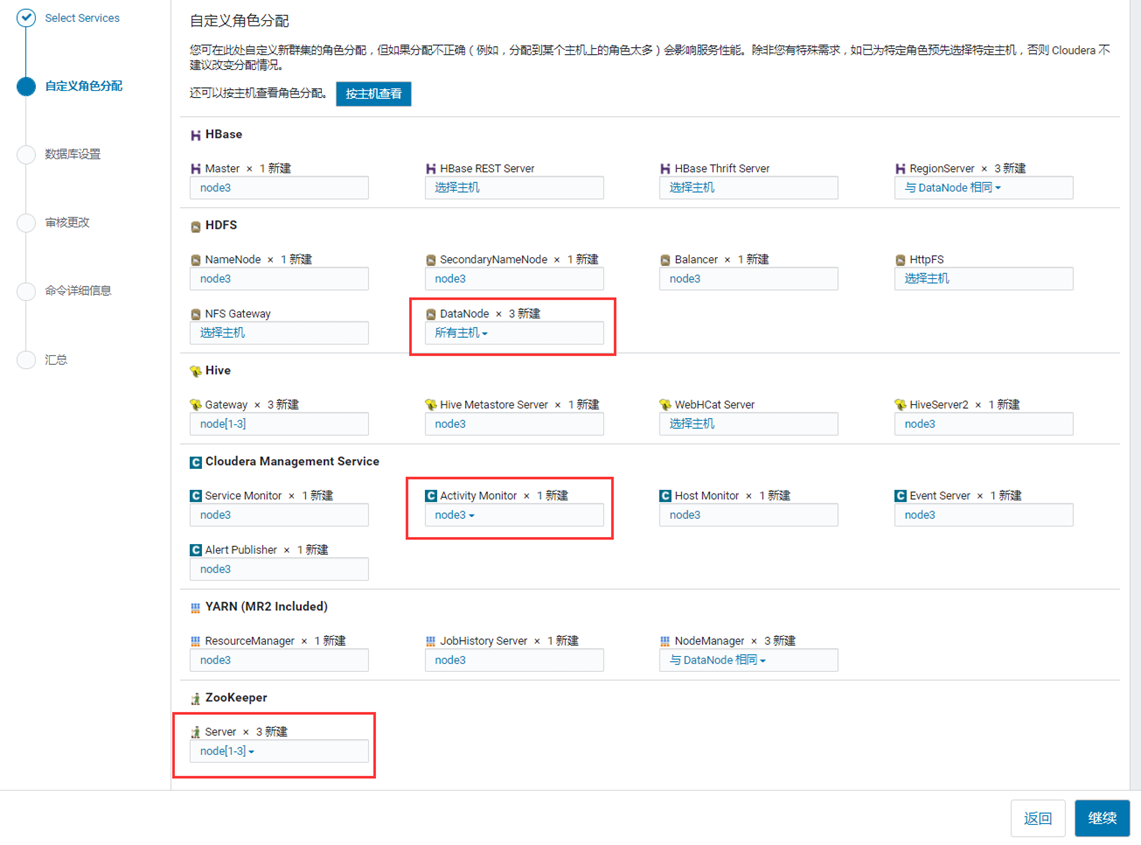Click the icon beside HBase Thrift Server
1141x845 pixels.
tap(664, 169)
